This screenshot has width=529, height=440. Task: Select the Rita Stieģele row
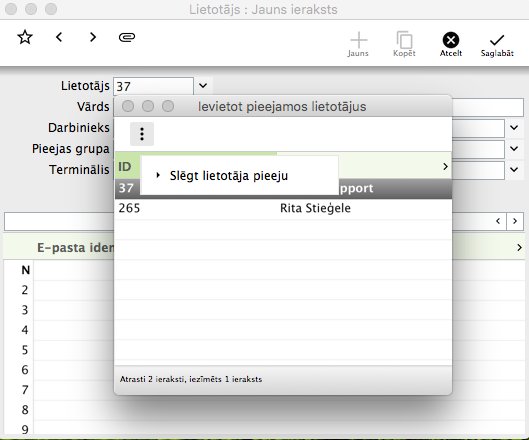pyautogui.click(x=283, y=208)
